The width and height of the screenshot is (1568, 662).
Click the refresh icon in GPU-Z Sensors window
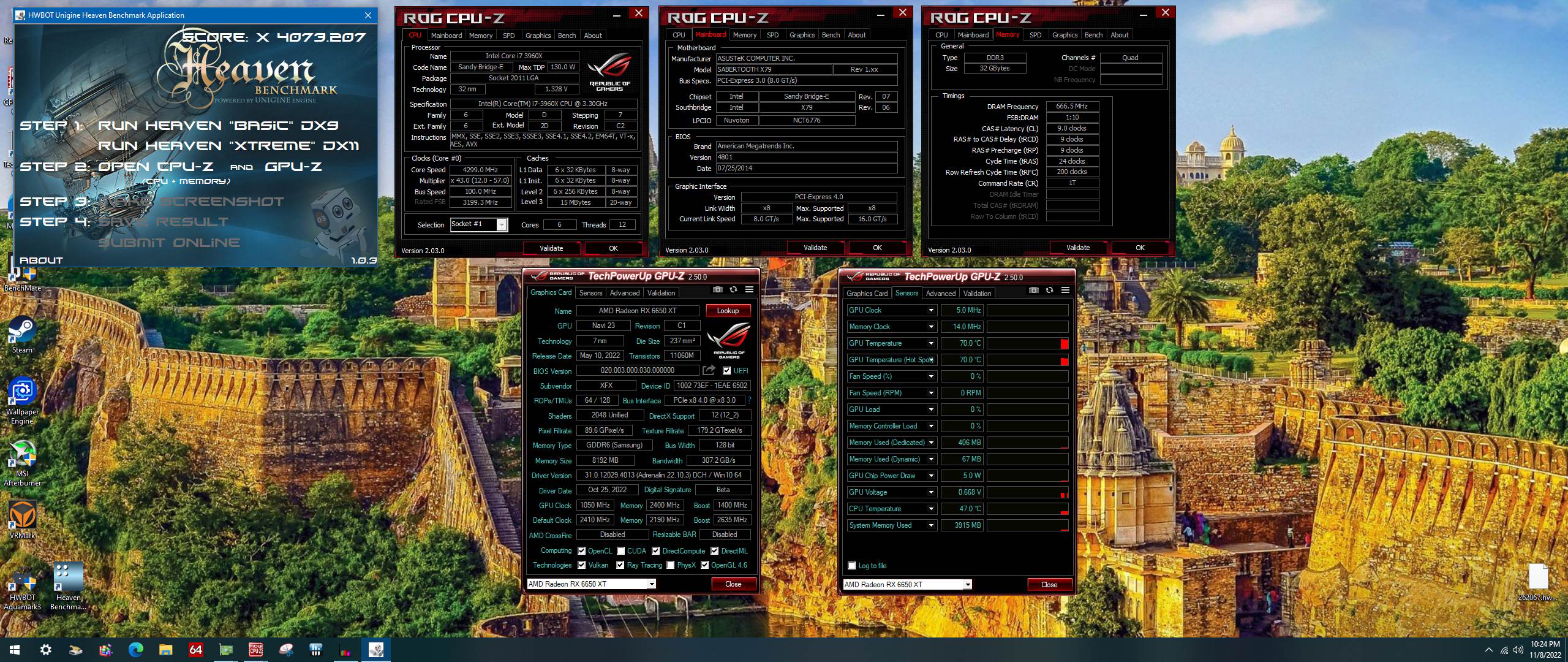pos(1049,291)
